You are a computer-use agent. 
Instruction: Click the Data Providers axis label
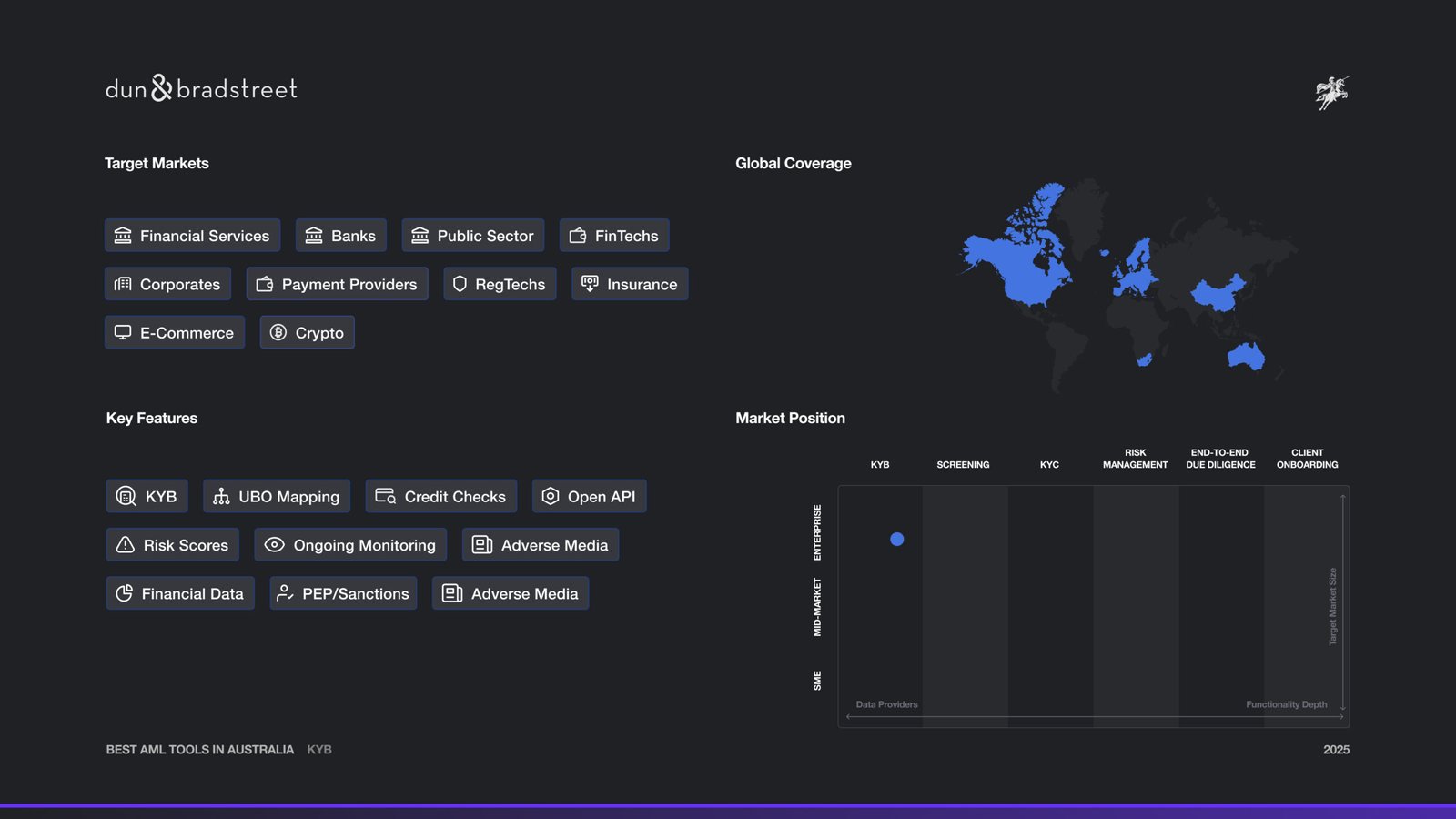click(x=886, y=704)
